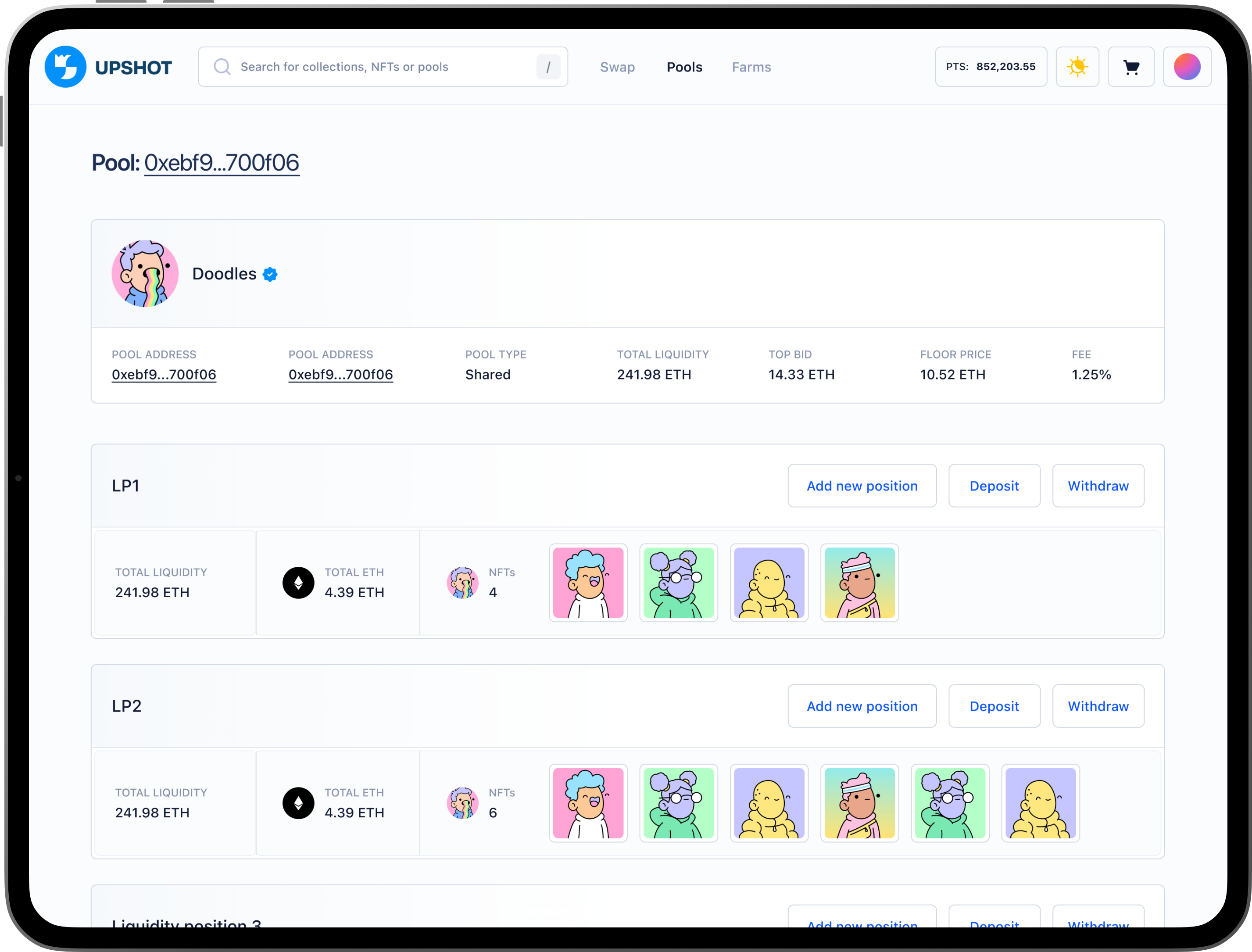Click the Ethereum icon in LP1
The height and width of the screenshot is (952, 1252).
coord(298,583)
